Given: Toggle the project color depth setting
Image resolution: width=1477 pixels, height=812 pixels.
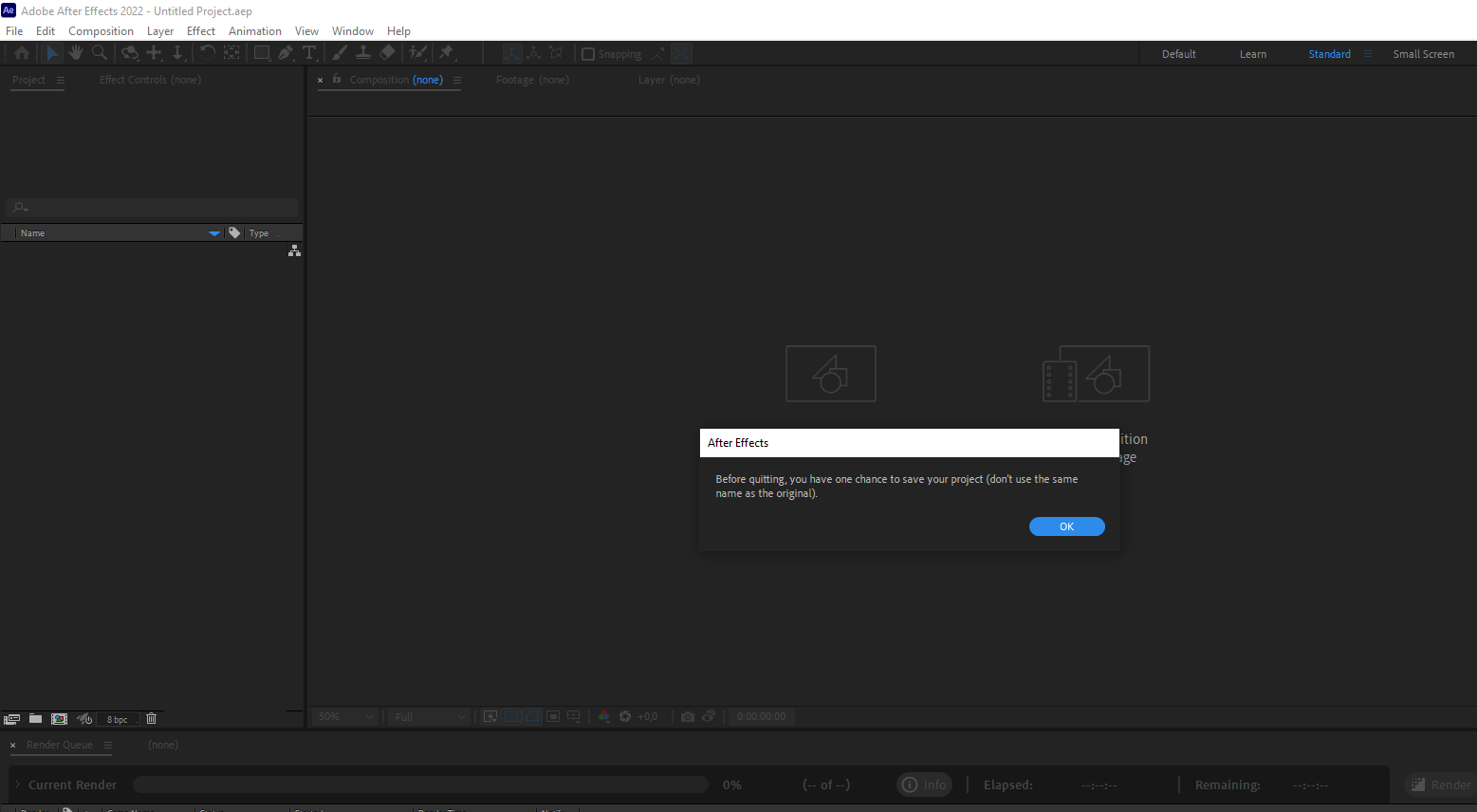Looking at the screenshot, I should tap(117, 719).
